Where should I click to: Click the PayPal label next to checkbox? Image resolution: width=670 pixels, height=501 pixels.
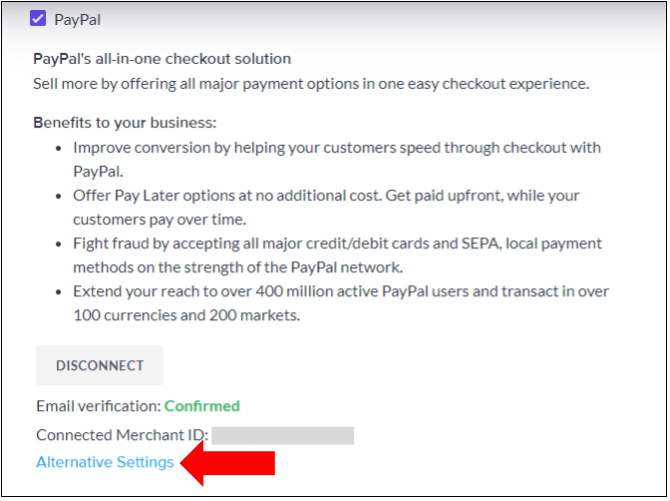[78, 19]
